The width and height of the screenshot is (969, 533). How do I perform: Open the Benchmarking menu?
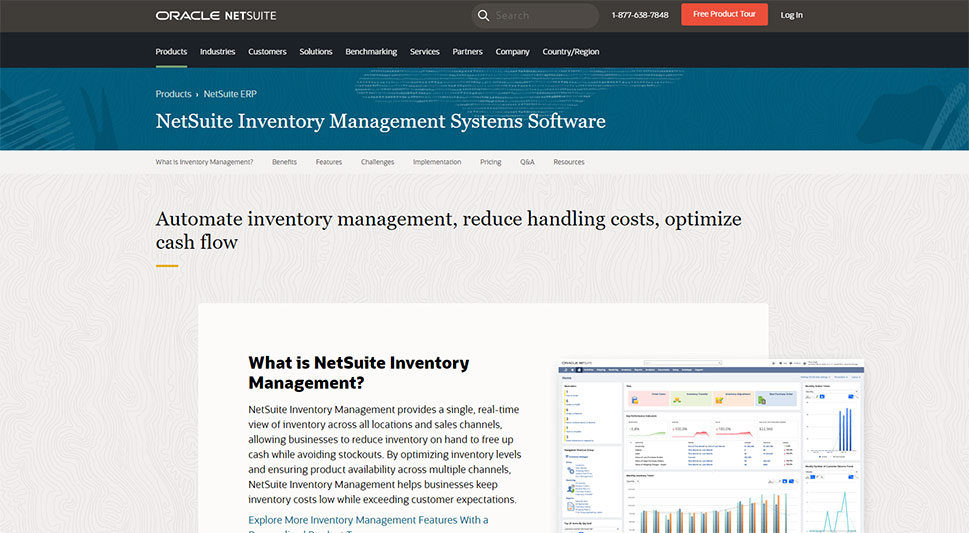pos(371,52)
